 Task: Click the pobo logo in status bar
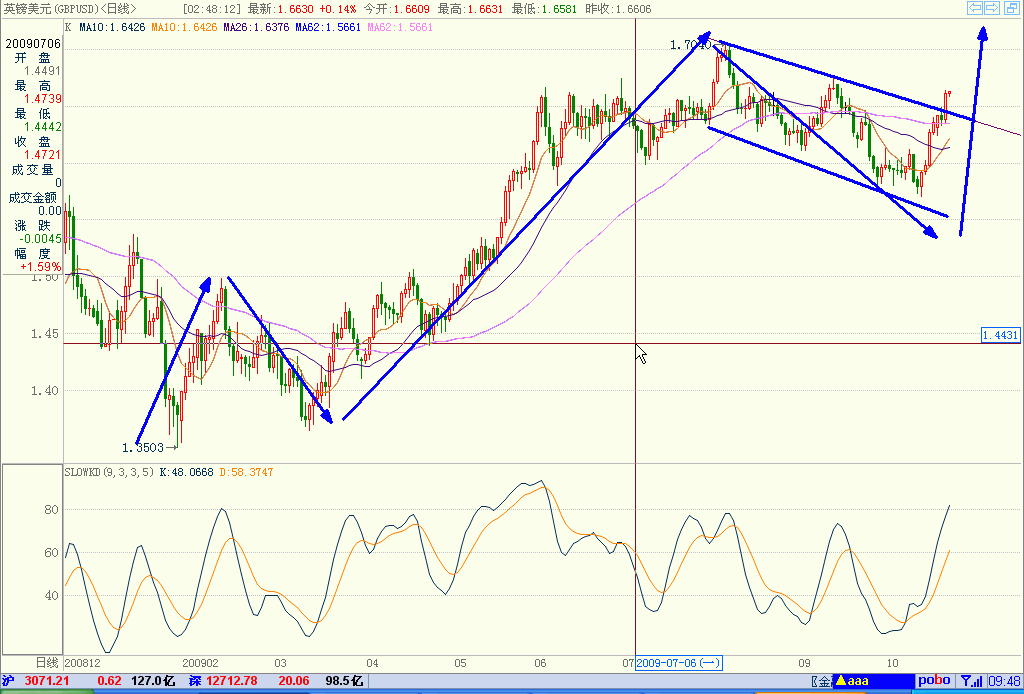(x=935, y=680)
